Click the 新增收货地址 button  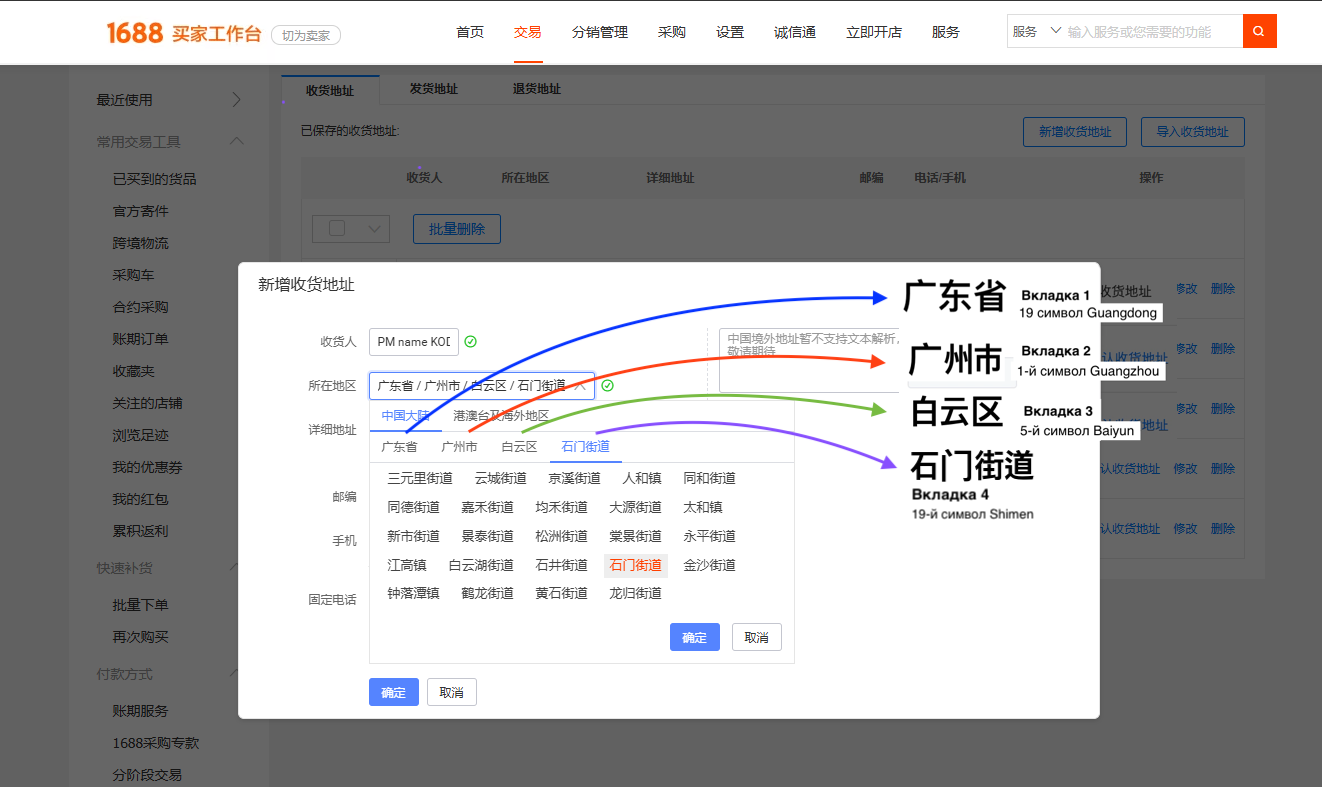(1074, 132)
